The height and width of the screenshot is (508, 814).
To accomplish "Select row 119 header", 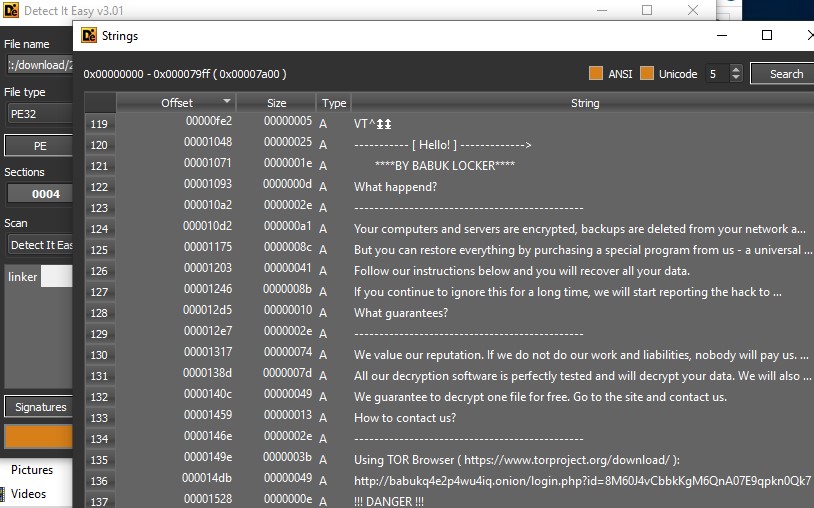I will click(x=100, y=124).
